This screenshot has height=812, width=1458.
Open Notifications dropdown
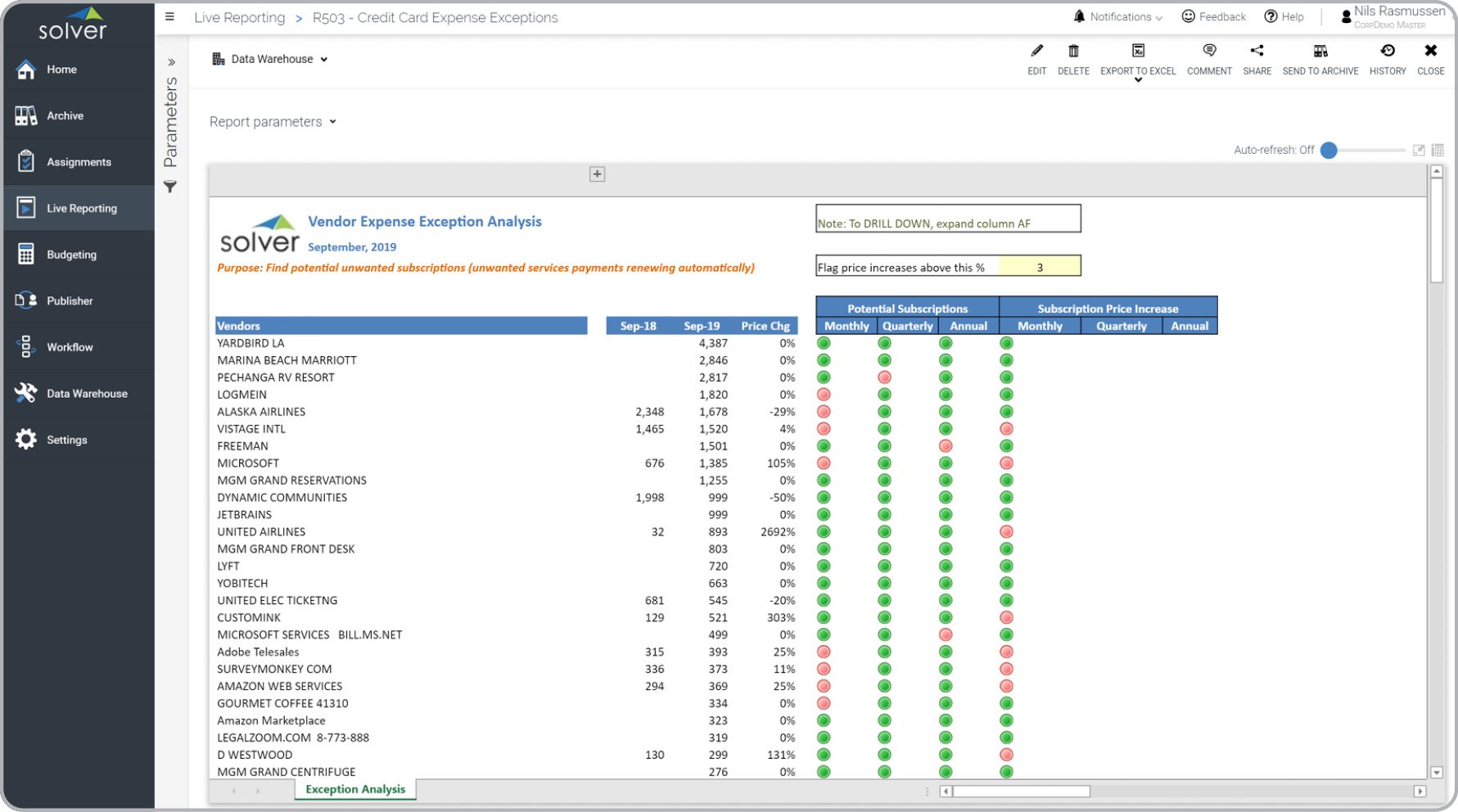click(x=1118, y=16)
